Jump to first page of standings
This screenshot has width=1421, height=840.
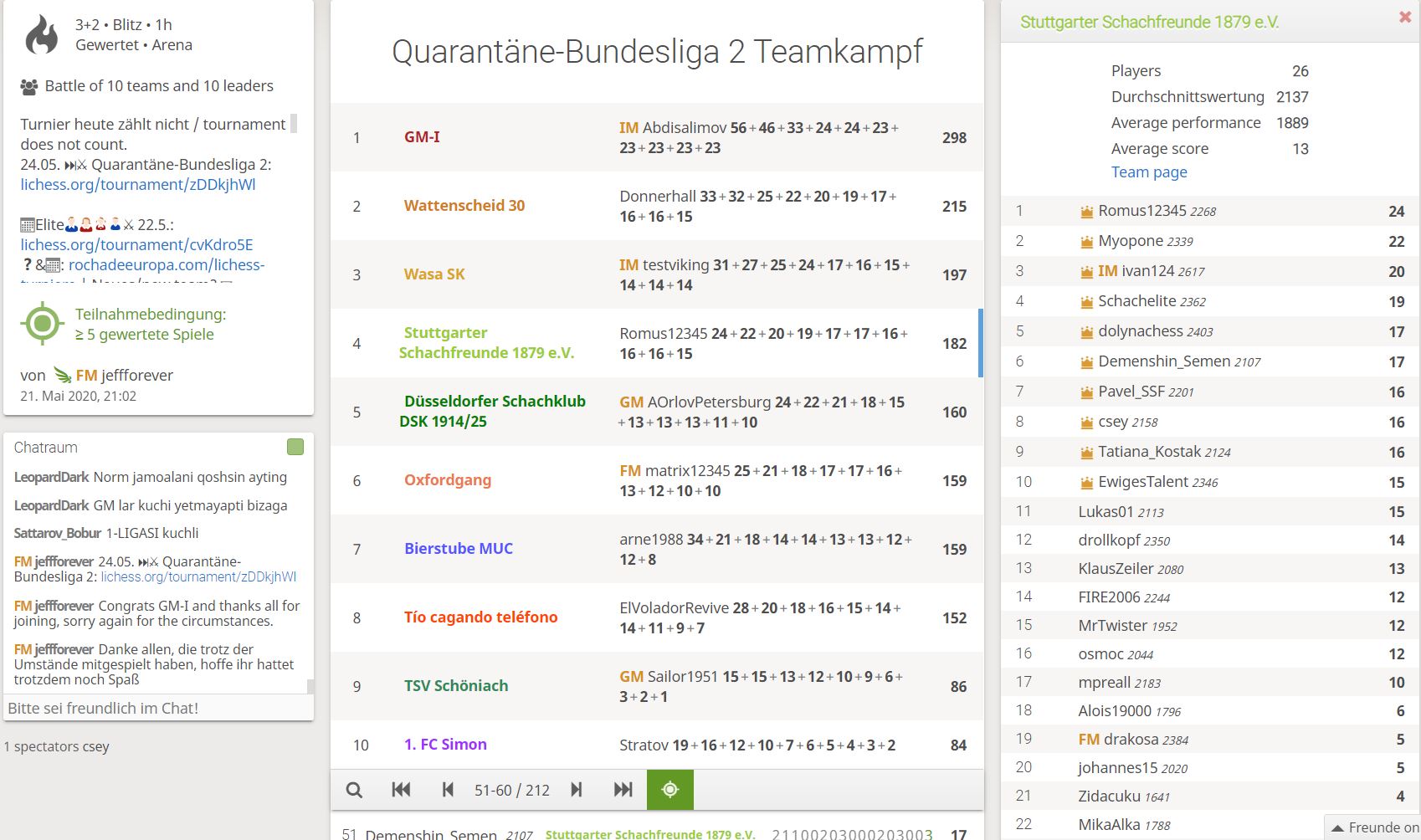[401, 790]
